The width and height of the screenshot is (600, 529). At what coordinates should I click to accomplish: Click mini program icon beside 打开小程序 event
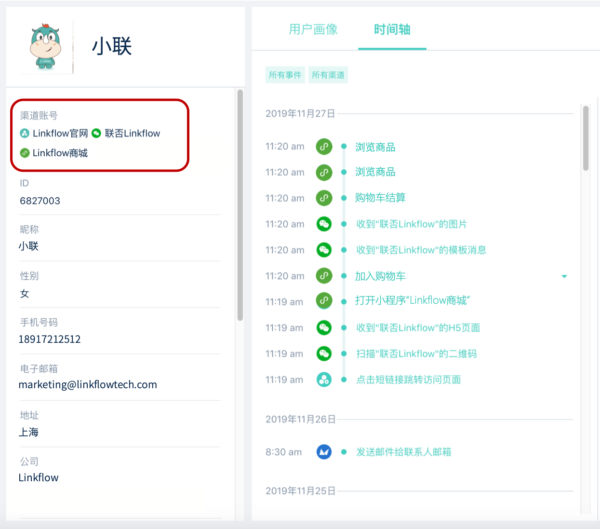point(324,301)
